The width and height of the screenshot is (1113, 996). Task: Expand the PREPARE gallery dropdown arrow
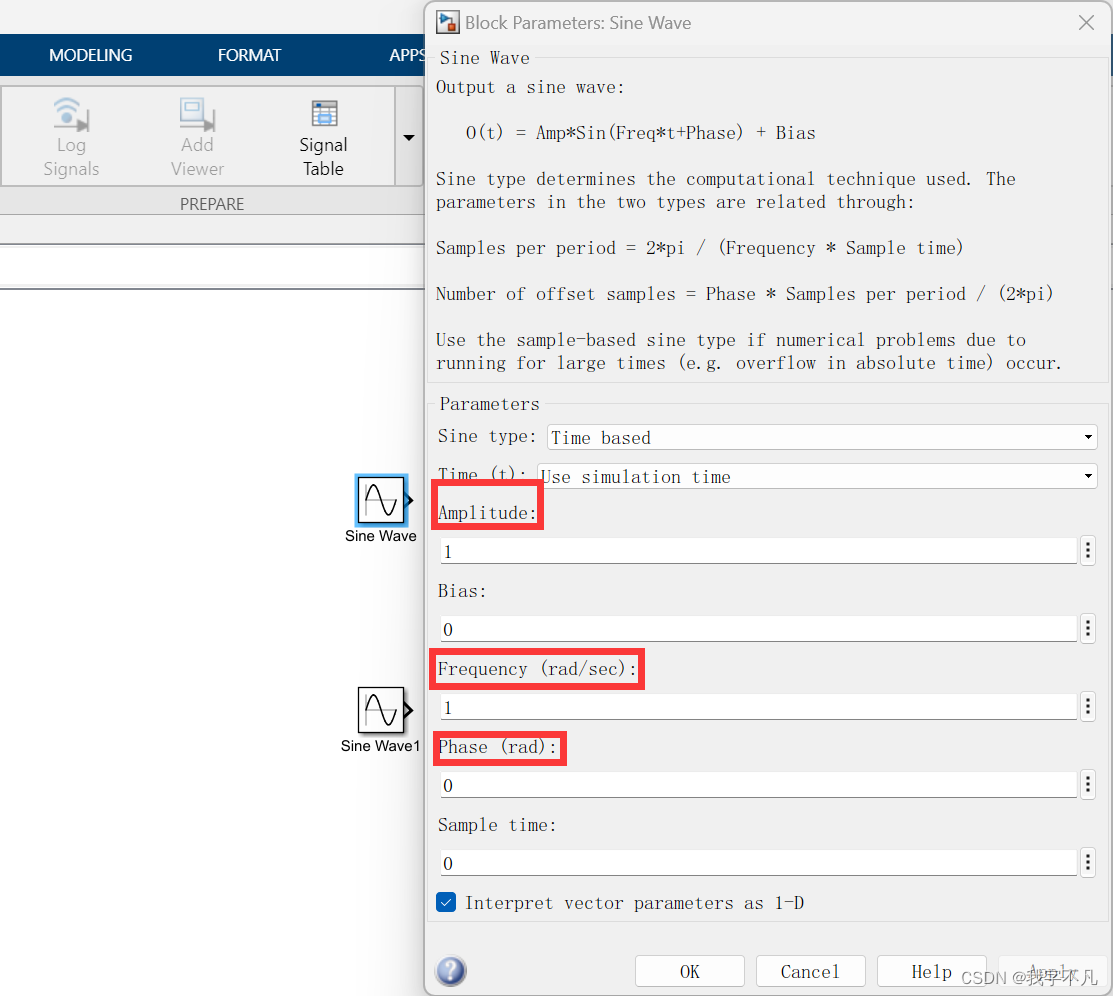coord(409,137)
